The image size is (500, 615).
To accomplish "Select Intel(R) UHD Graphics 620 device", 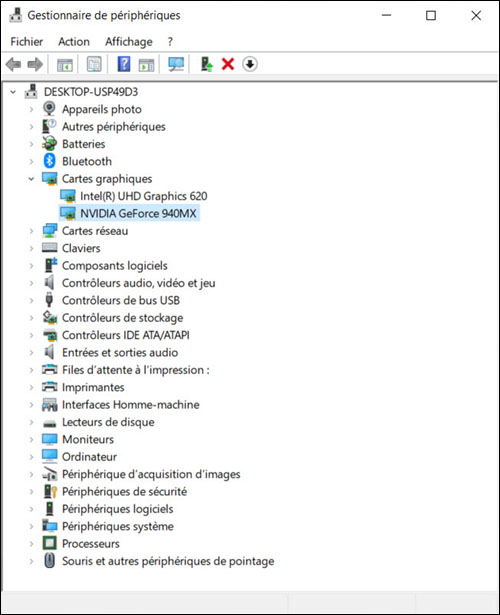I will click(x=144, y=196).
